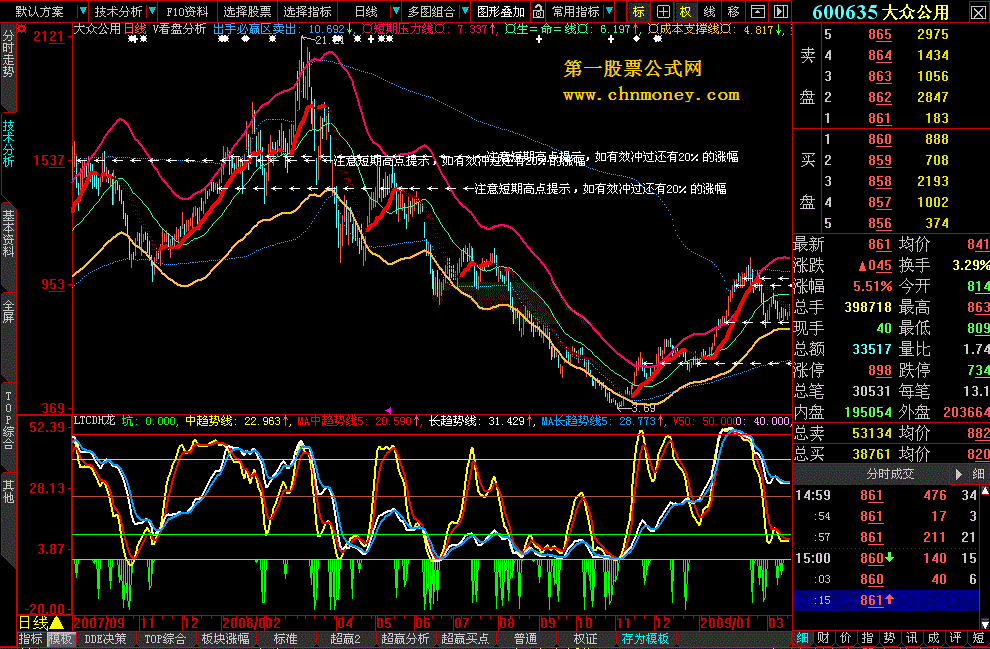Select the 超赢买点 template tab
Screen dimensions: 990x649
point(465,640)
